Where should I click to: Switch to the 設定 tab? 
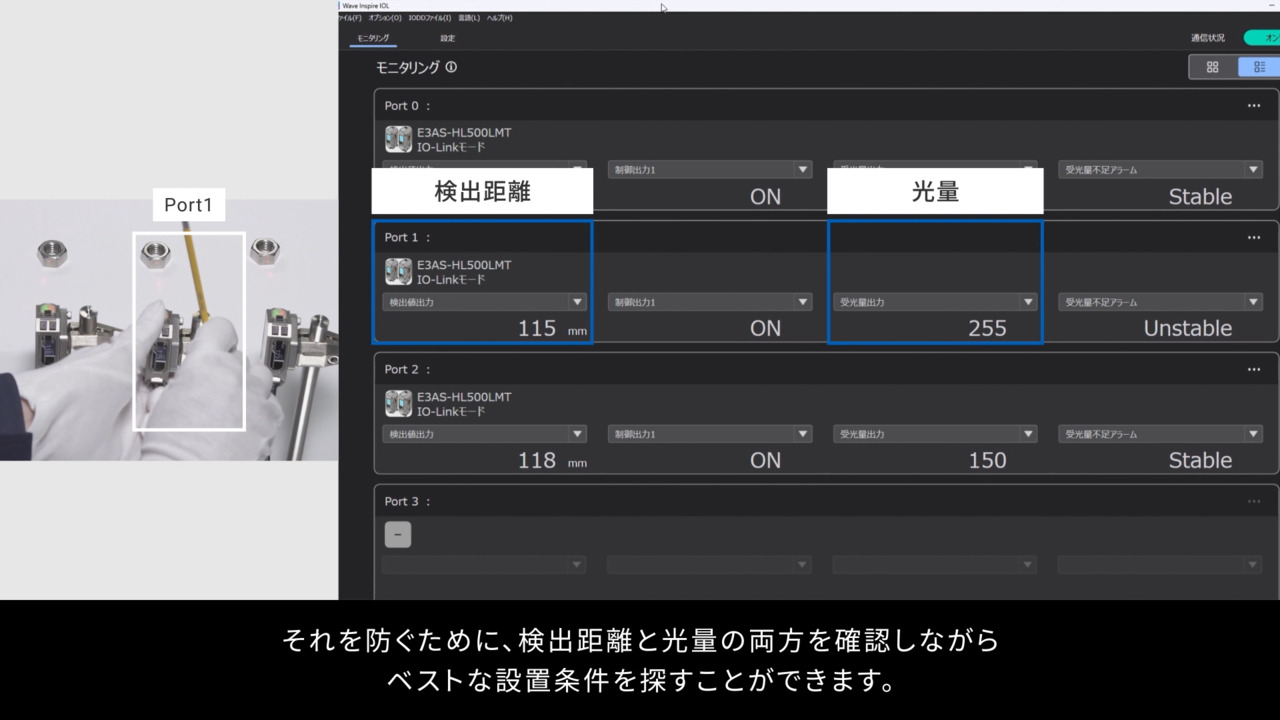click(447, 38)
